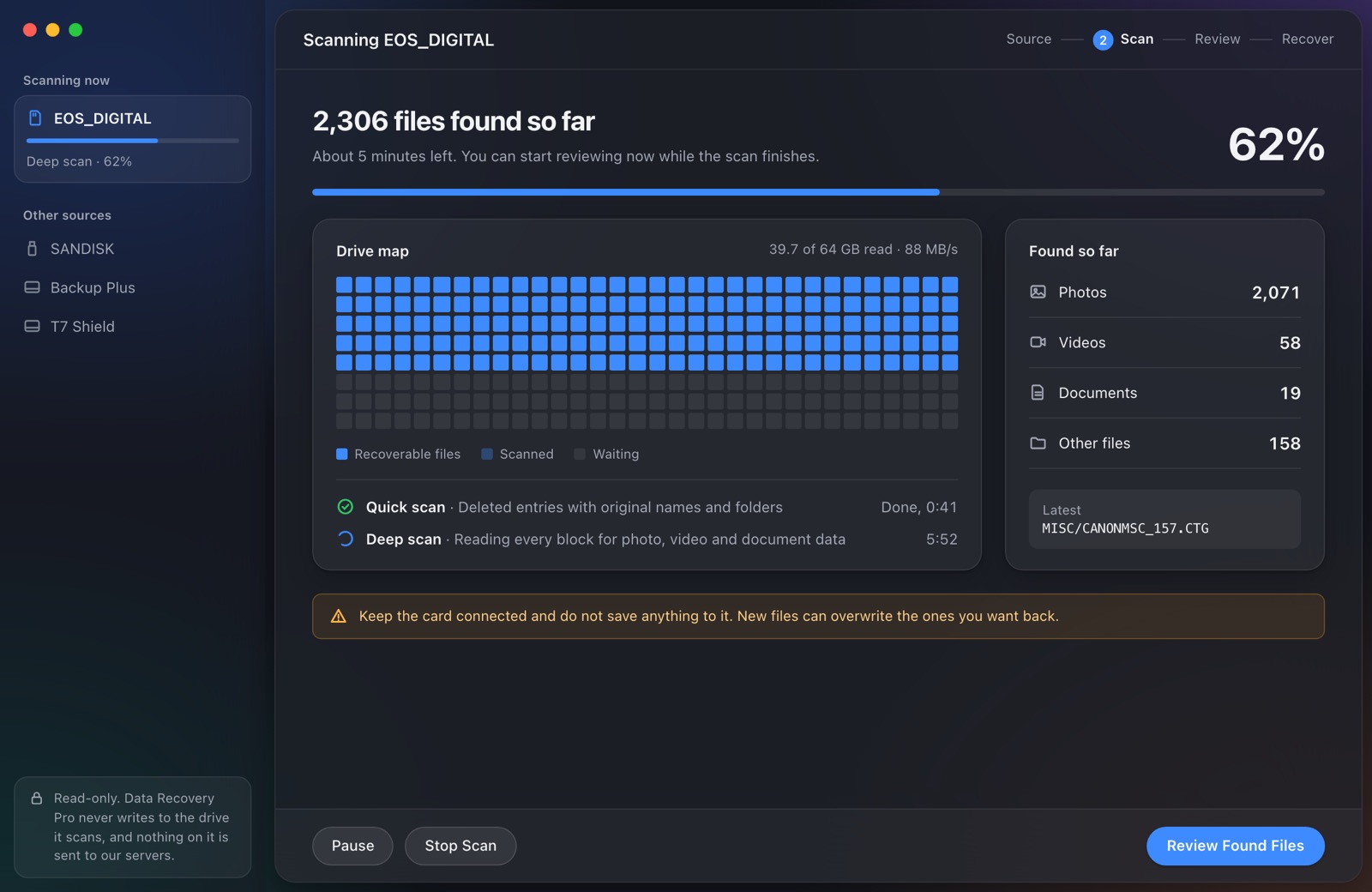Click the Backup Plus drive icon
1372x892 pixels.
coord(32,287)
